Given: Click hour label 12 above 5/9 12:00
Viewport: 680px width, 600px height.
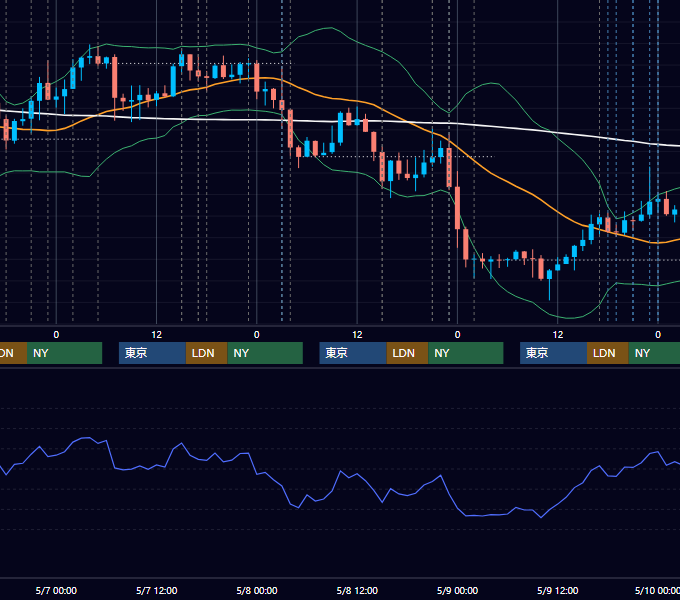Looking at the screenshot, I should click(x=558, y=335).
